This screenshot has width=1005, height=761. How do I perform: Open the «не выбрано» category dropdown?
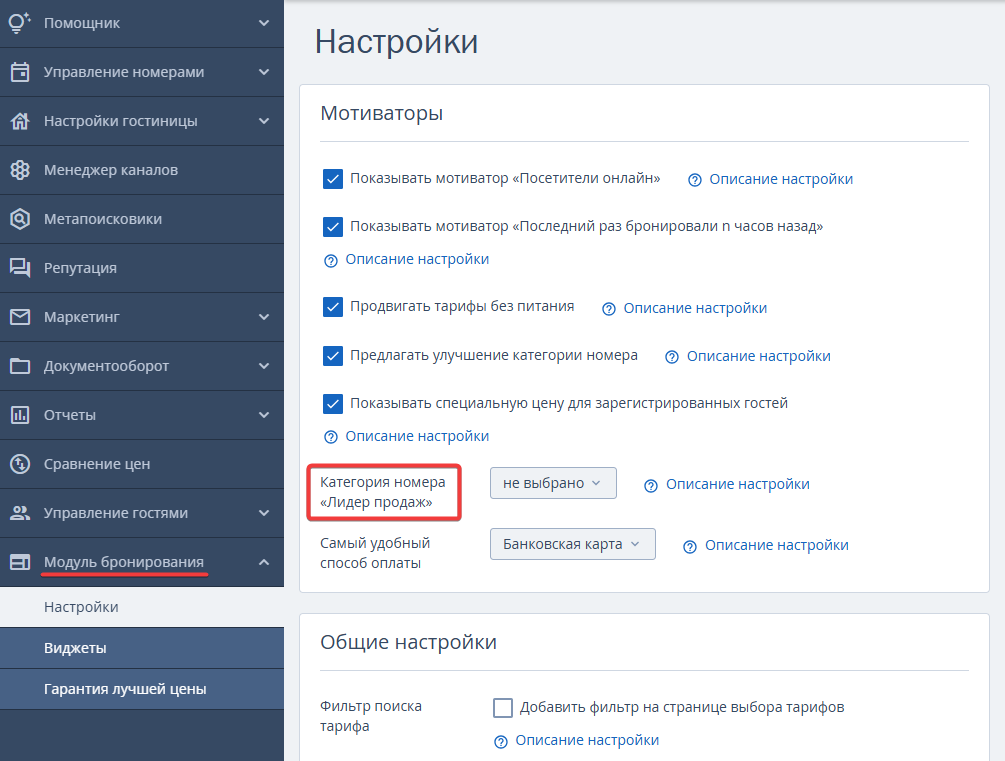pos(553,483)
